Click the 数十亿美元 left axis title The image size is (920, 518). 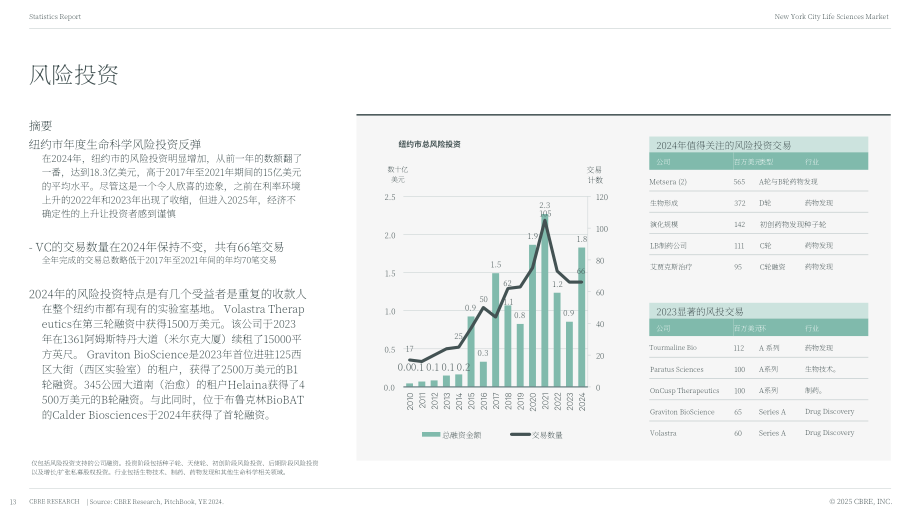pos(398,175)
